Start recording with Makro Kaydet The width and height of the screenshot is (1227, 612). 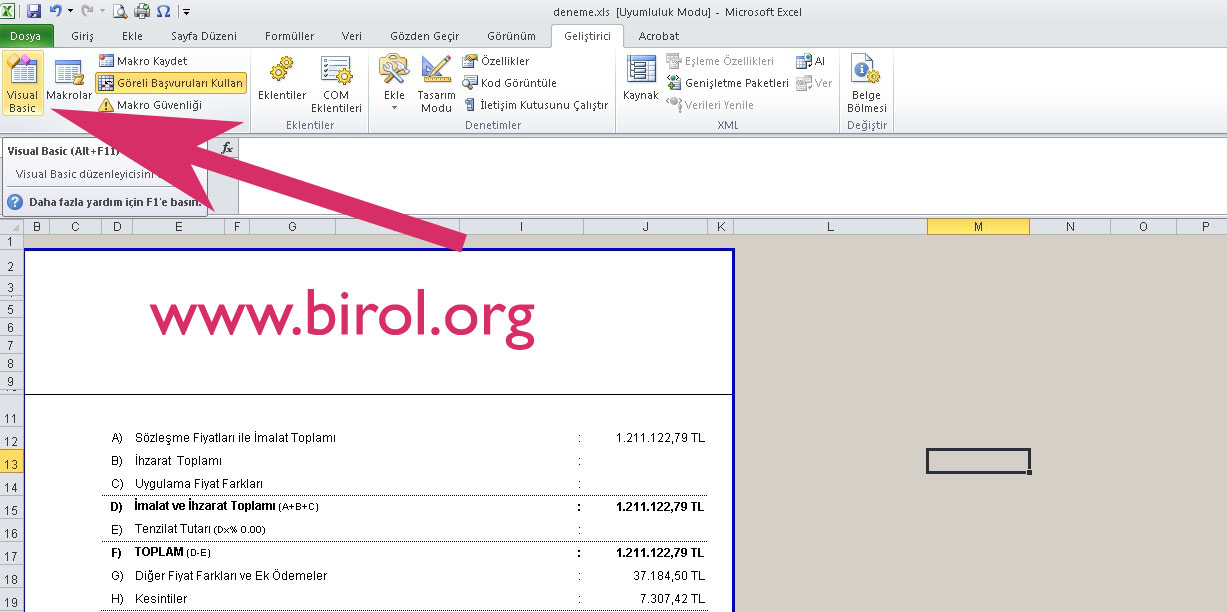point(142,61)
